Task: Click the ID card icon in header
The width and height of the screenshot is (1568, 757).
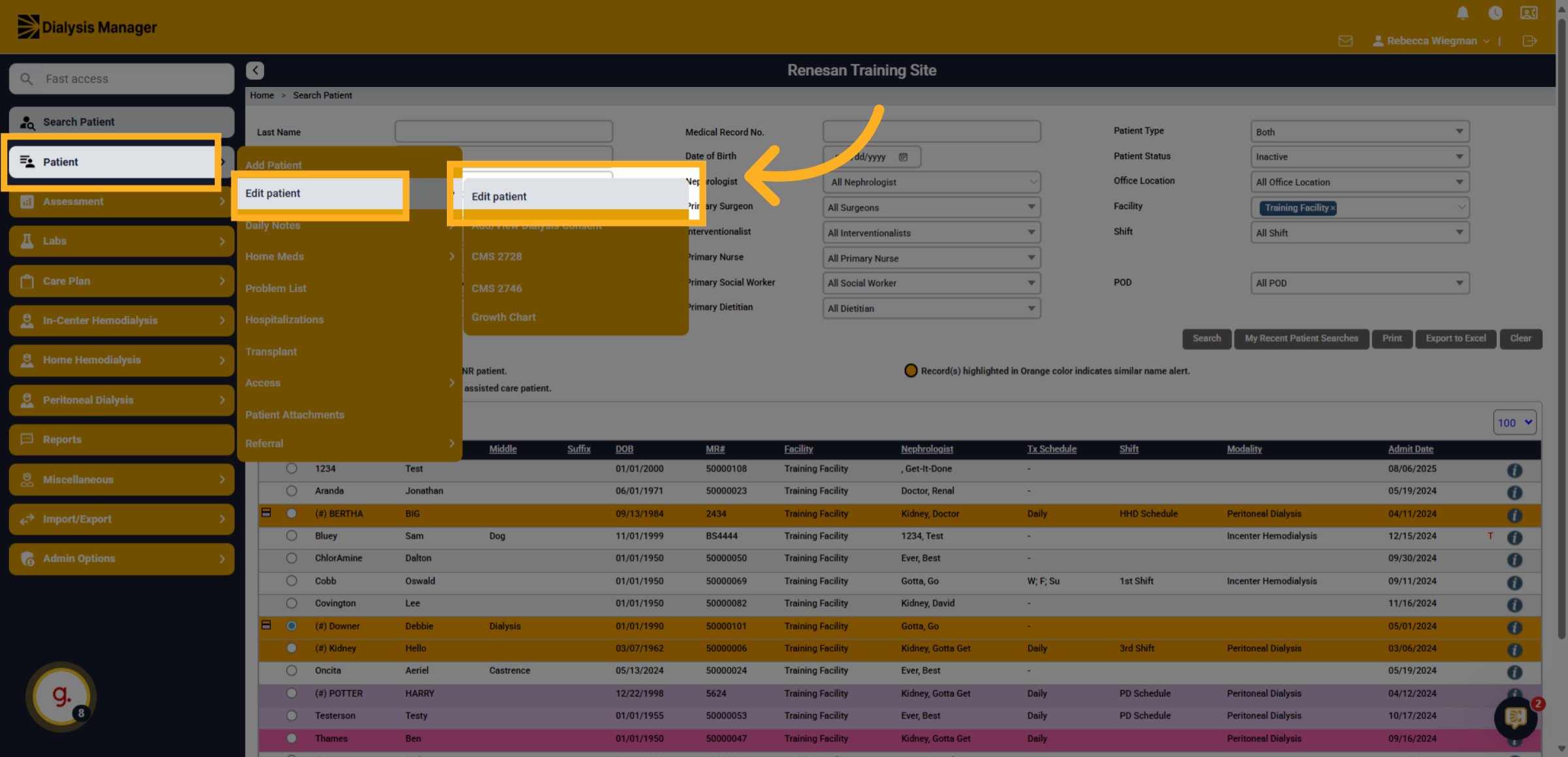Action: pyautogui.click(x=1529, y=13)
